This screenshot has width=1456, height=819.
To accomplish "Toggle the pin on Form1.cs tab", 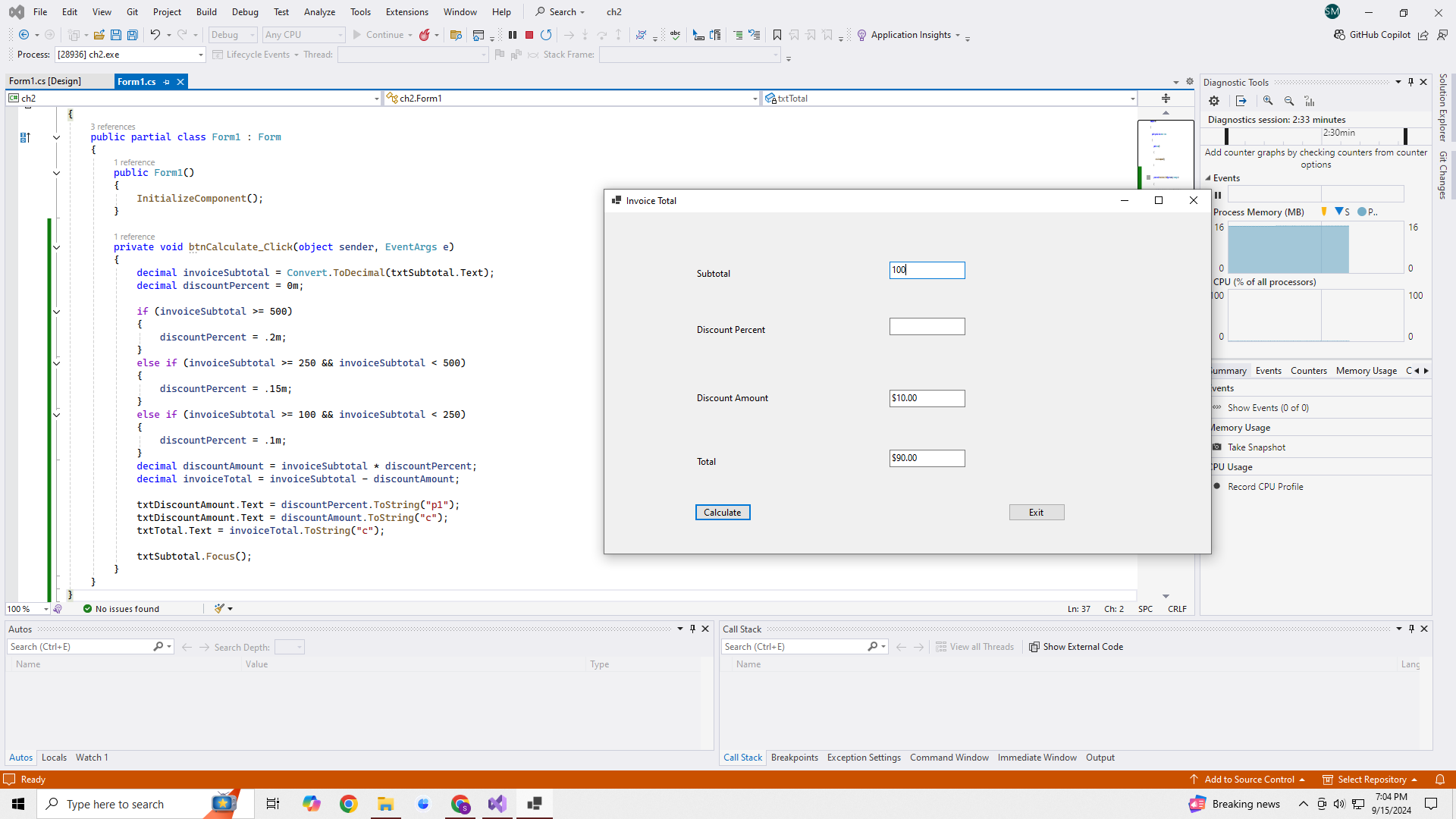I will tap(167, 82).
